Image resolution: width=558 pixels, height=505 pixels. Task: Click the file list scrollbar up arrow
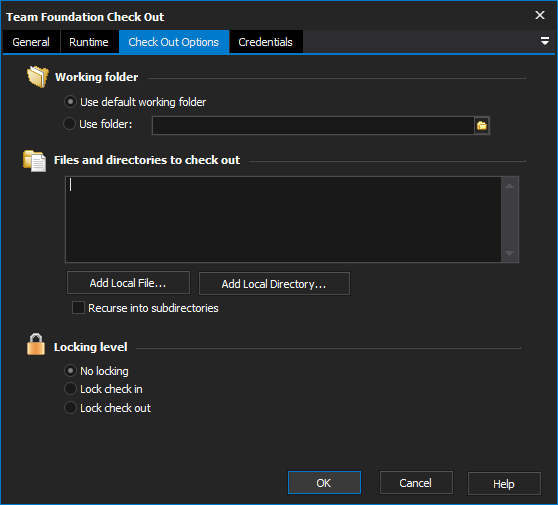tap(509, 185)
